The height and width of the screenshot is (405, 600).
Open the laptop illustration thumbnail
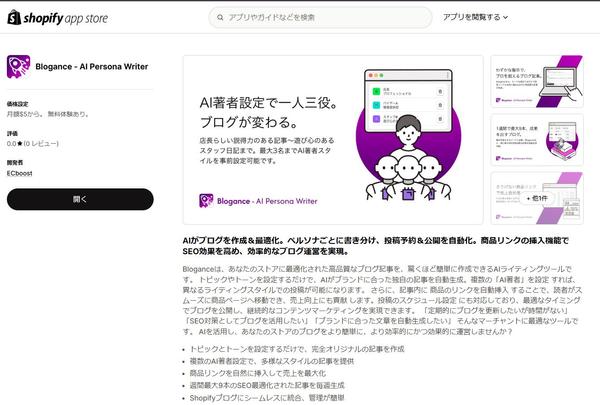537,81
